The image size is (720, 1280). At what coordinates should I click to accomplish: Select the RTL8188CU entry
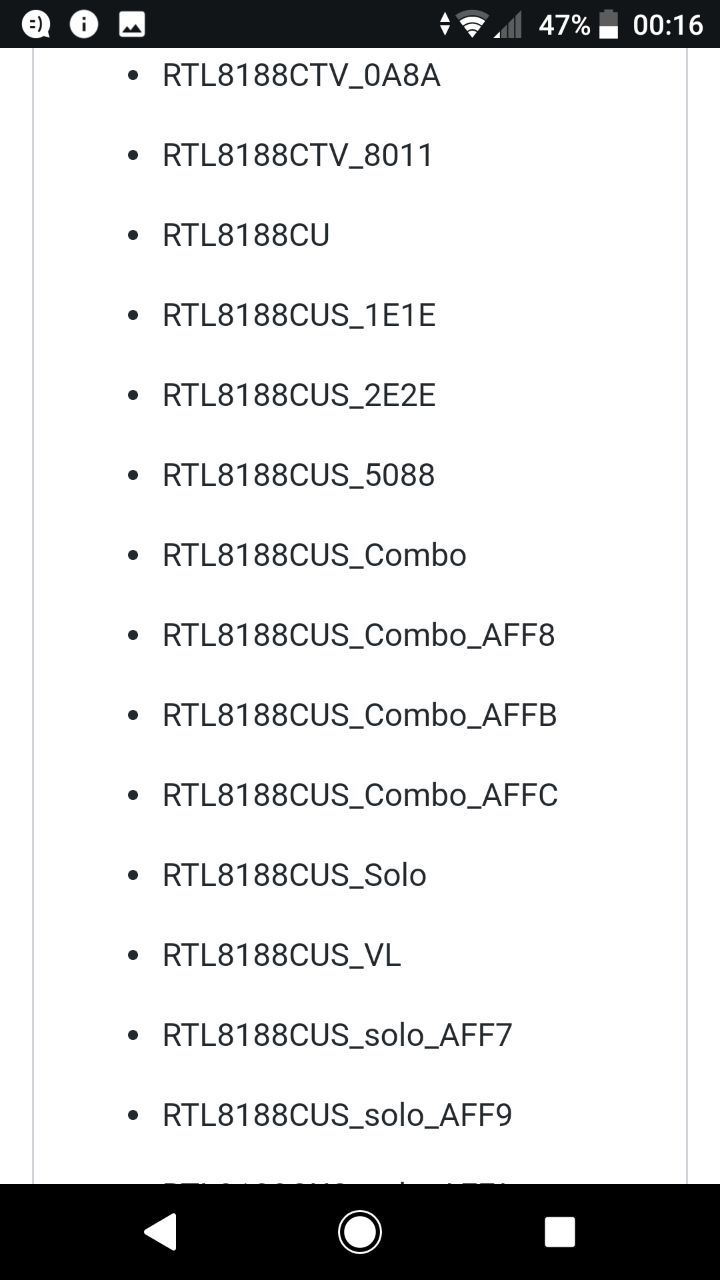click(246, 236)
